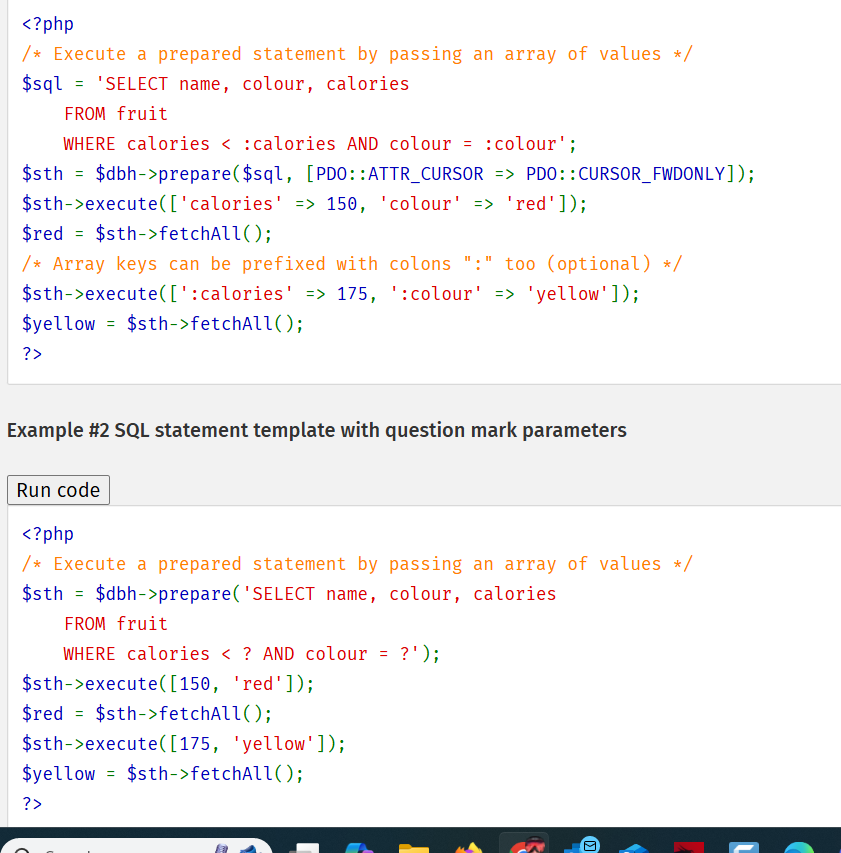The width and height of the screenshot is (841, 853).
Task: Follow the execute link after prepare
Action: tap(130, 203)
